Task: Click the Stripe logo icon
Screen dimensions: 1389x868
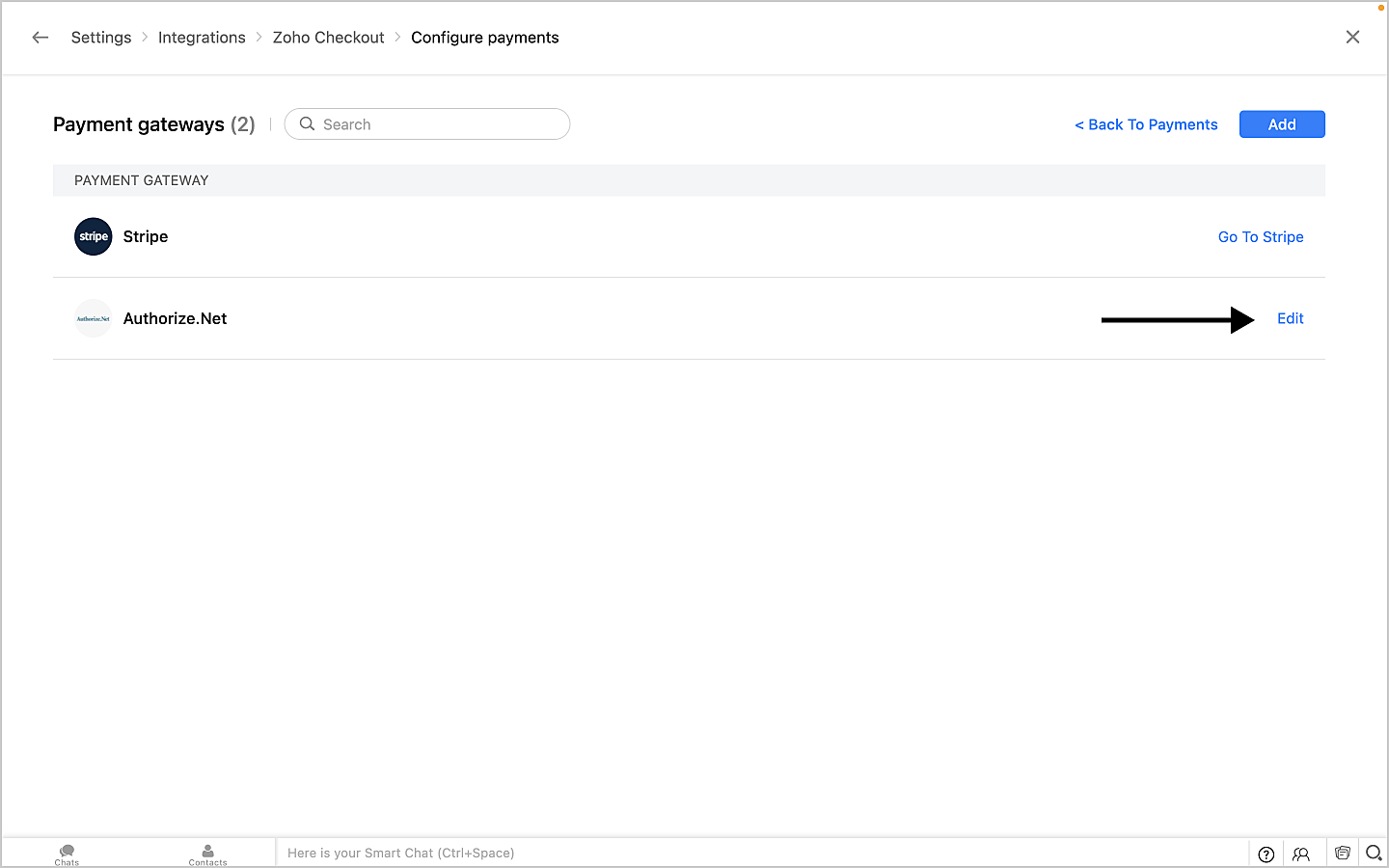Action: point(94,236)
